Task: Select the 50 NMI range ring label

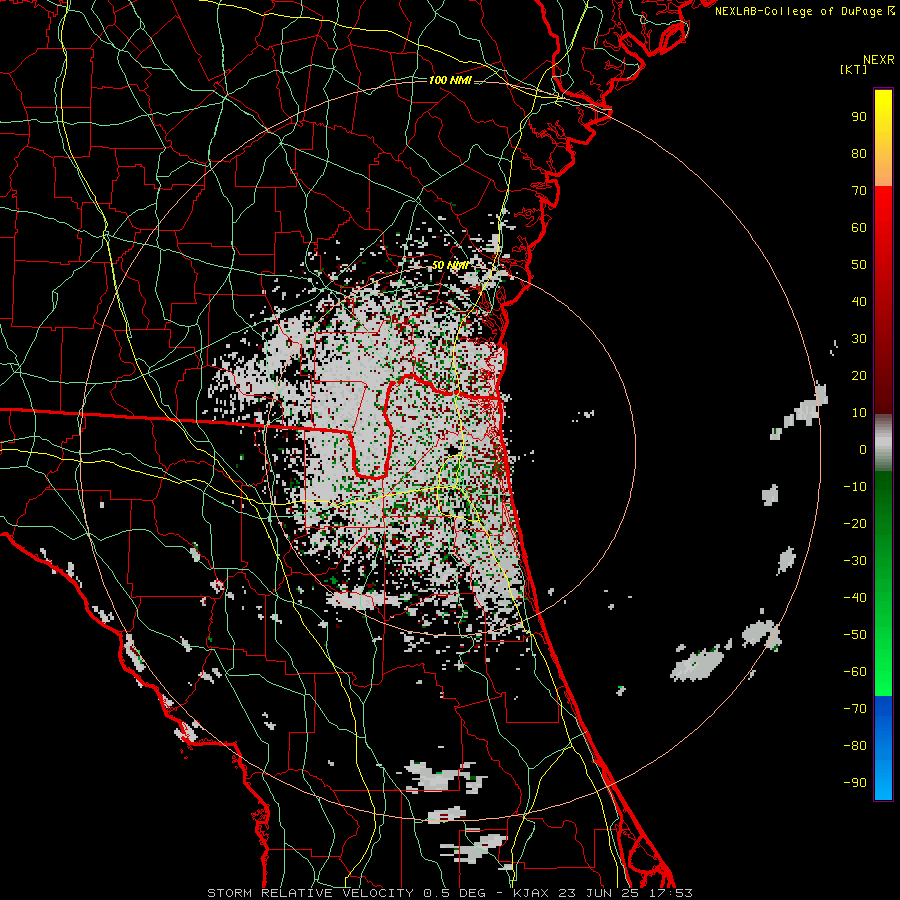Action: (x=450, y=265)
